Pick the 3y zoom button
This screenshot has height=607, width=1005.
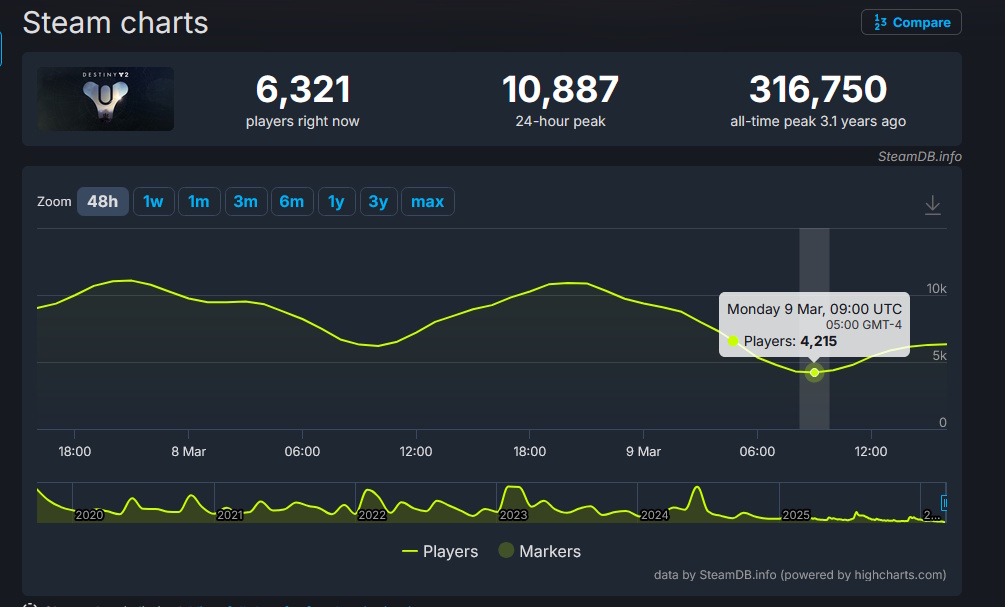coord(378,202)
